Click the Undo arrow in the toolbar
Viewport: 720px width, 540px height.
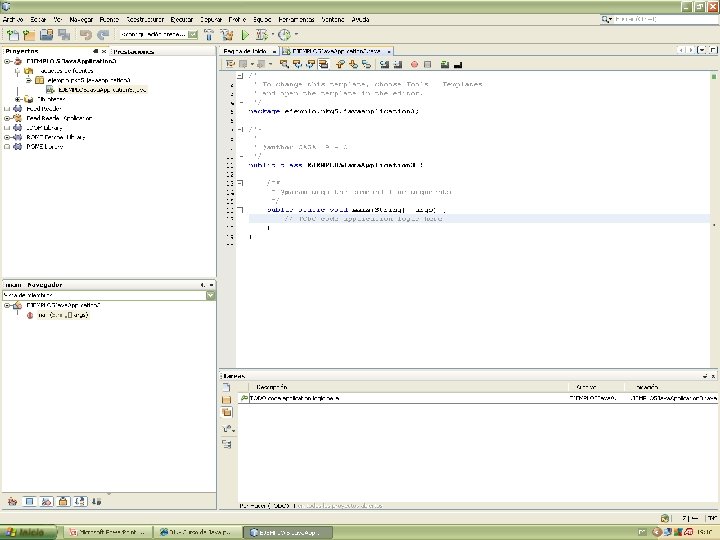(86, 35)
